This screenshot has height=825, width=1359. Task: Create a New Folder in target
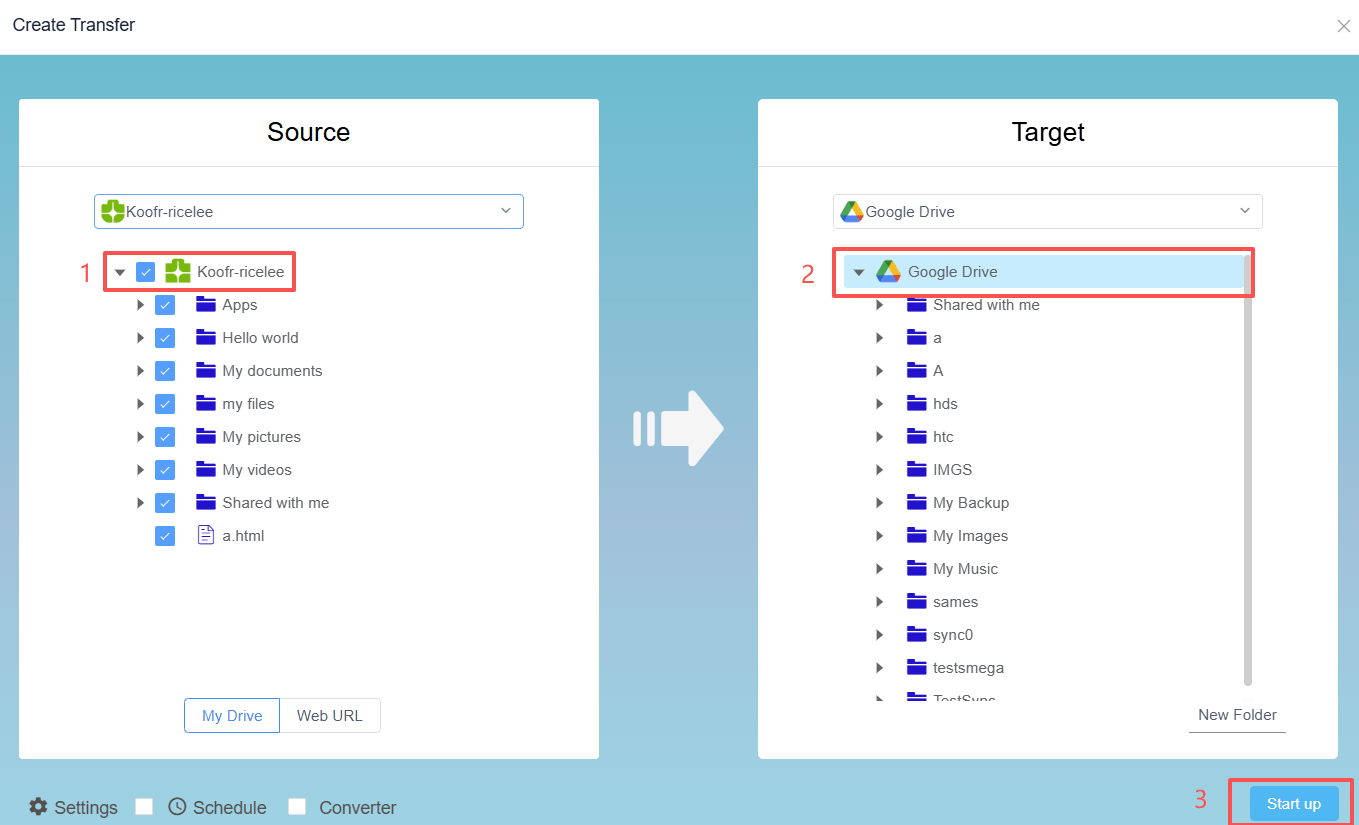[x=1237, y=715]
